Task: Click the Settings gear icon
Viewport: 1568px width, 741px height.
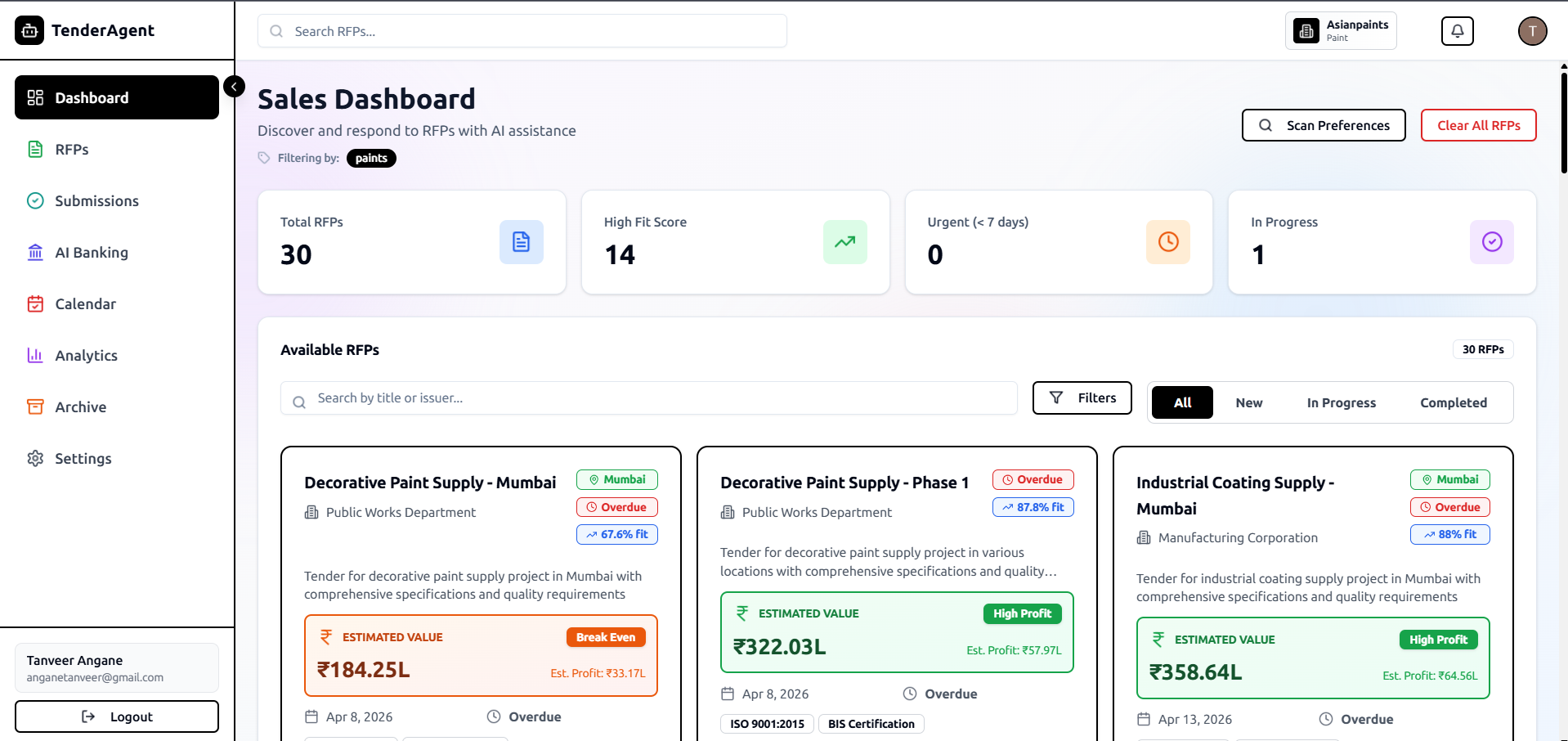Action: (x=35, y=458)
